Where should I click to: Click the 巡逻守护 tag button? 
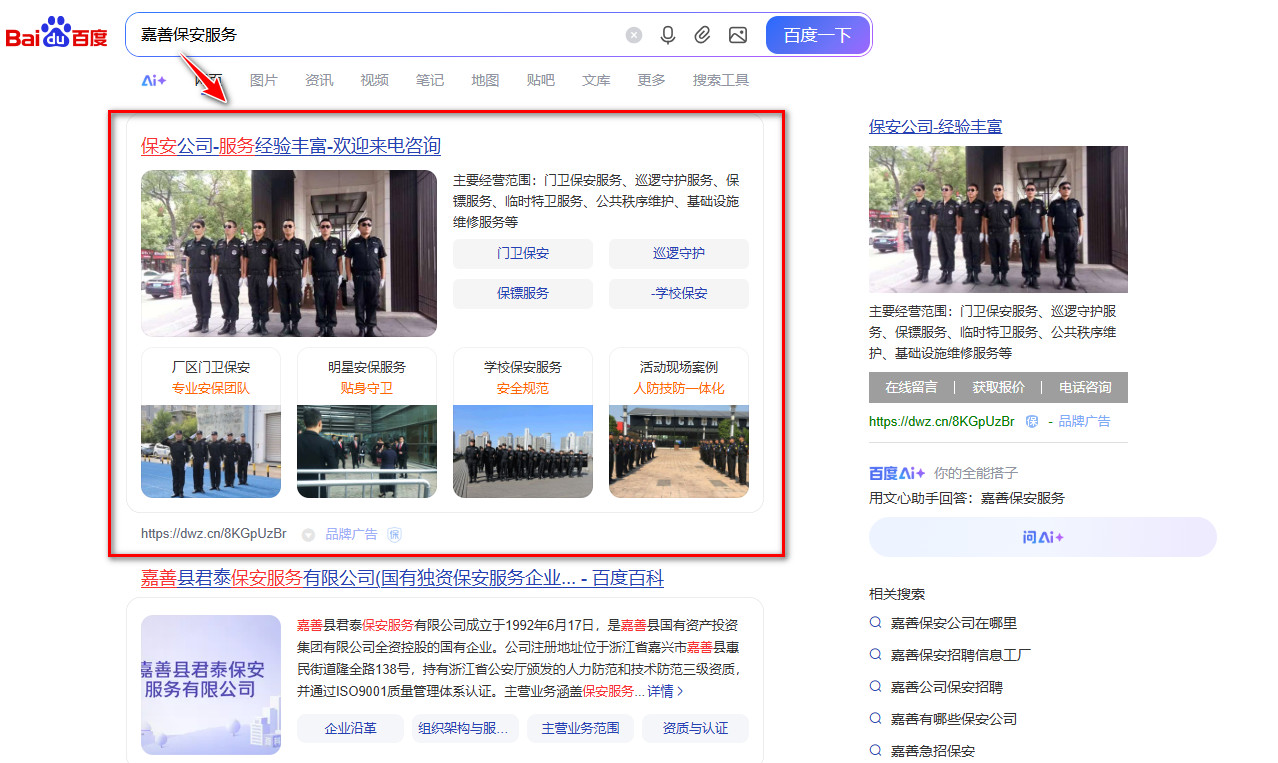678,254
